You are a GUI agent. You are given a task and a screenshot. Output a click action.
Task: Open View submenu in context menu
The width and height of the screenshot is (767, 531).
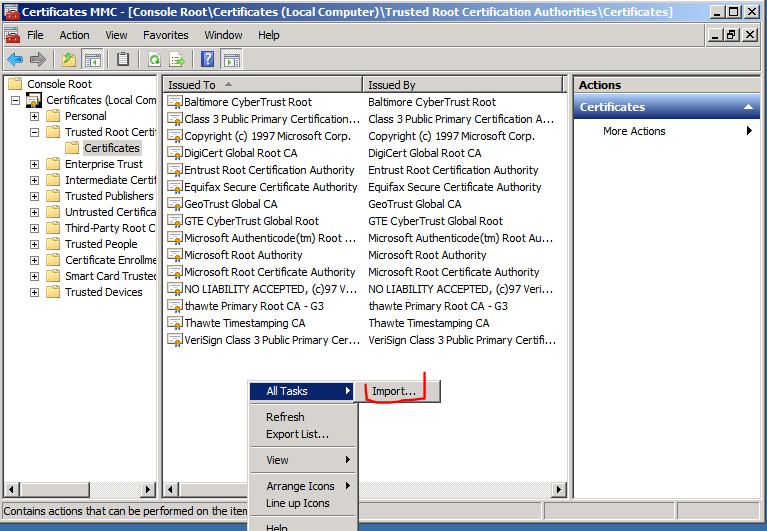click(302, 460)
